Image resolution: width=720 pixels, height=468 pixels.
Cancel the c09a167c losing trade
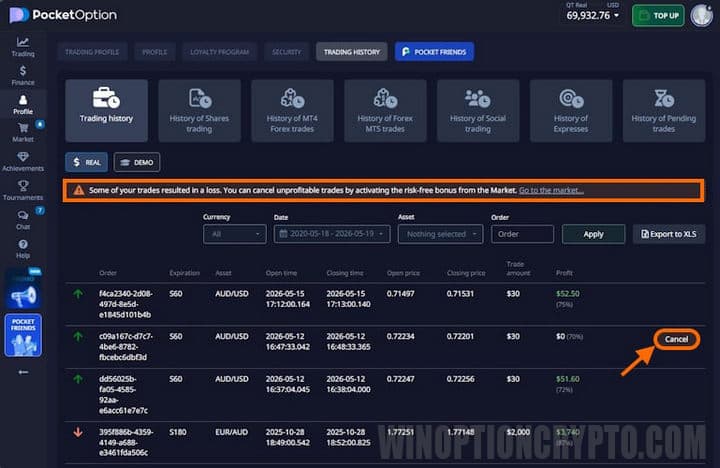tap(676, 339)
